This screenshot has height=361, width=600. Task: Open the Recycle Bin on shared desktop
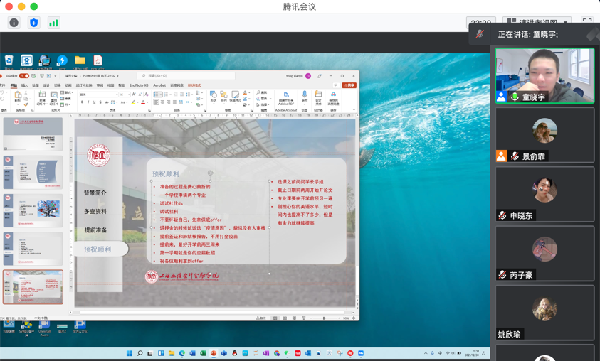pos(9,60)
